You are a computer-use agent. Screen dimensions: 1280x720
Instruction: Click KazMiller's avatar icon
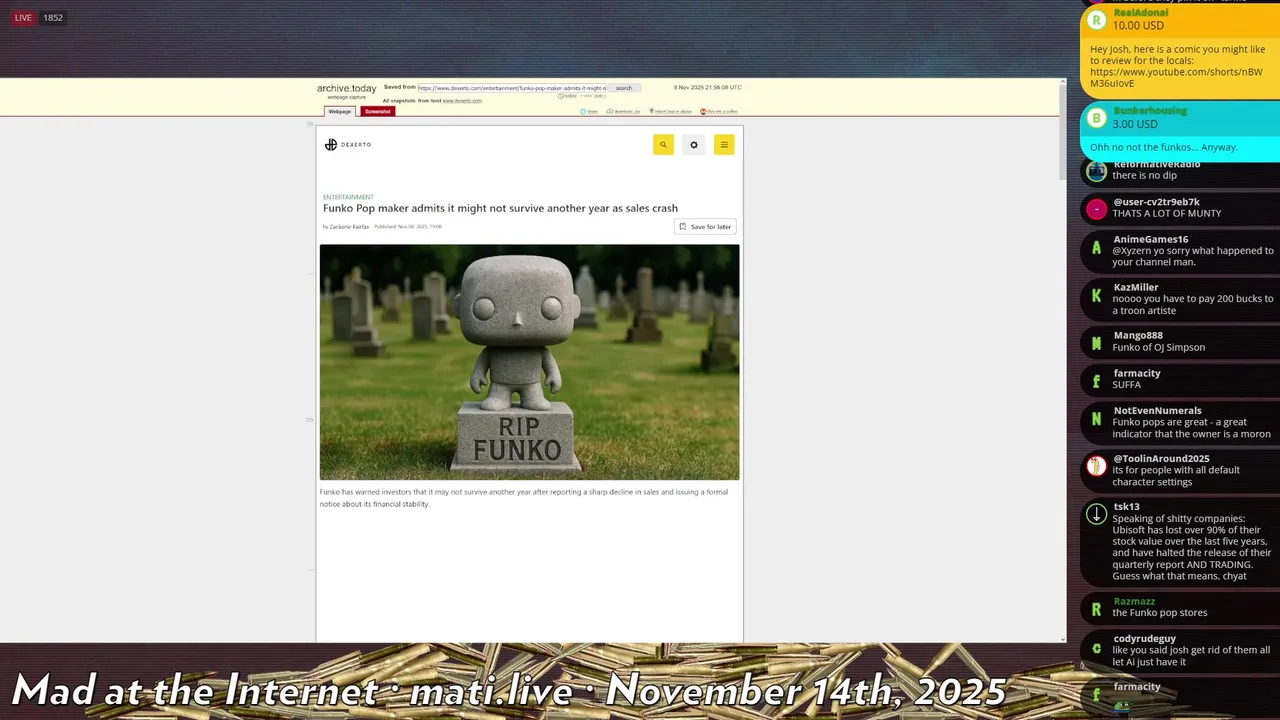(1097, 295)
